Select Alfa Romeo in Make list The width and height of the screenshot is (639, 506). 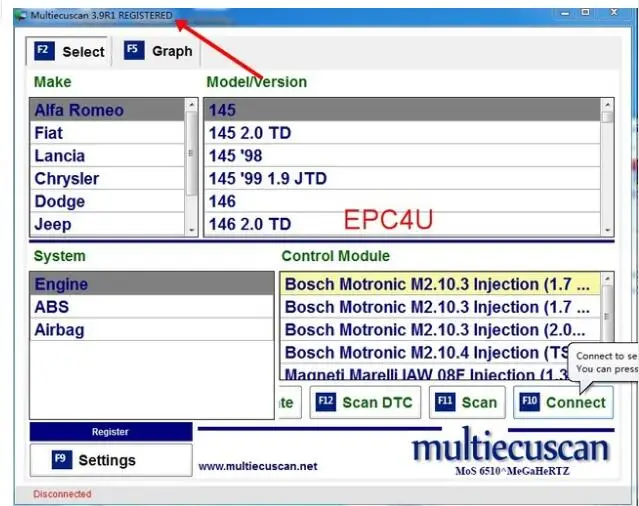[x=107, y=110]
